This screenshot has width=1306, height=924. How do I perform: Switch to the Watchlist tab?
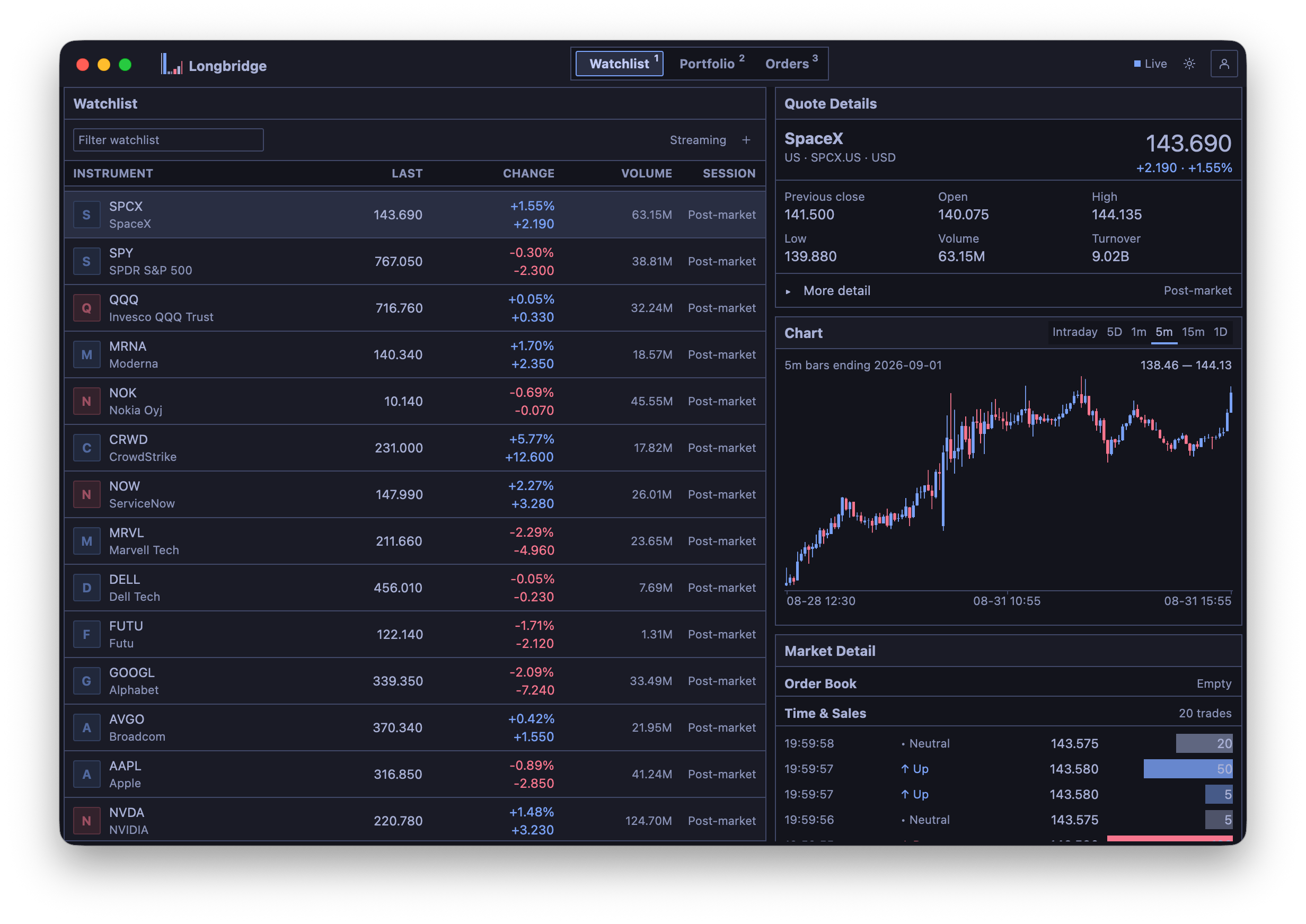[x=619, y=63]
